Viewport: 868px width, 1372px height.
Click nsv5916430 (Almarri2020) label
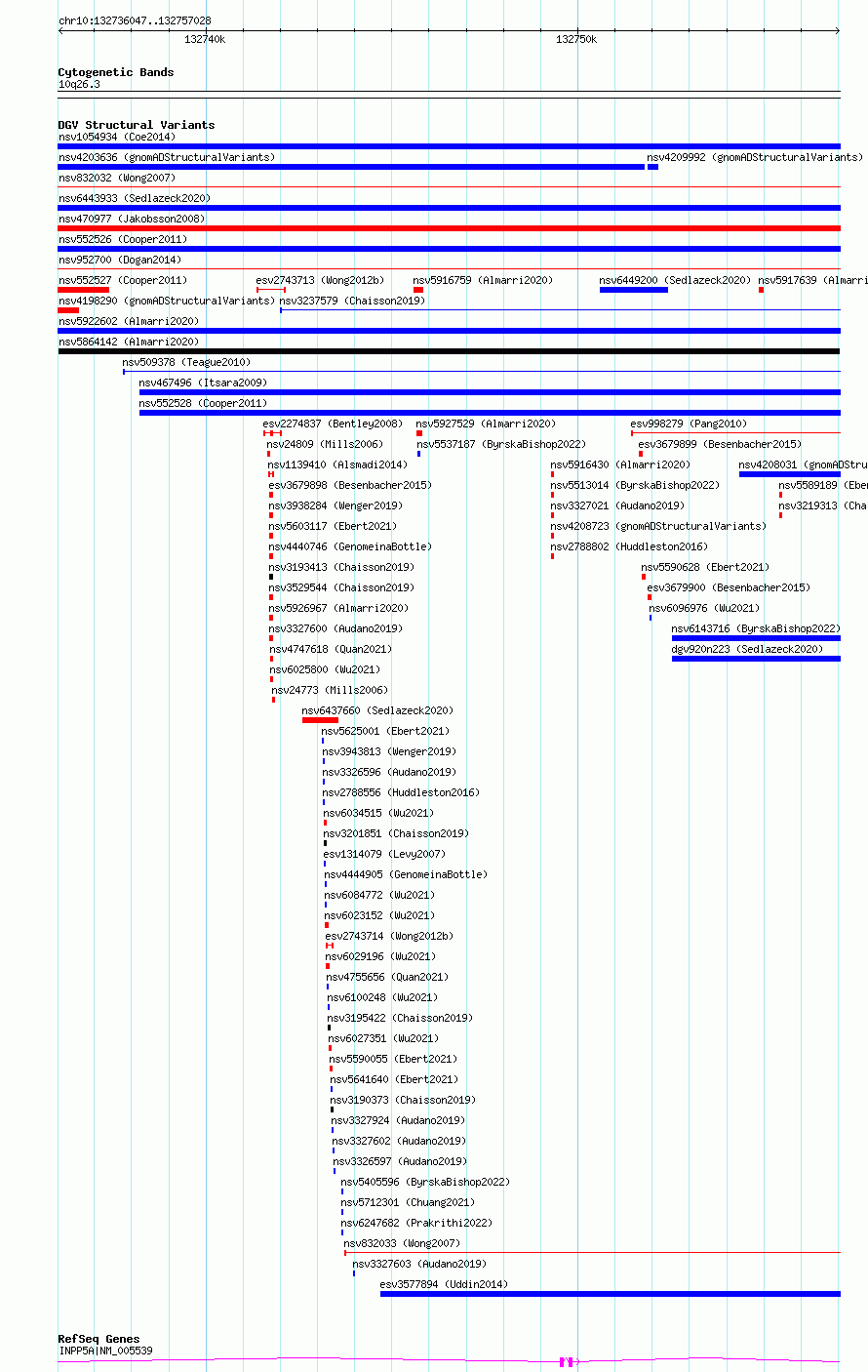pyautogui.click(x=621, y=464)
